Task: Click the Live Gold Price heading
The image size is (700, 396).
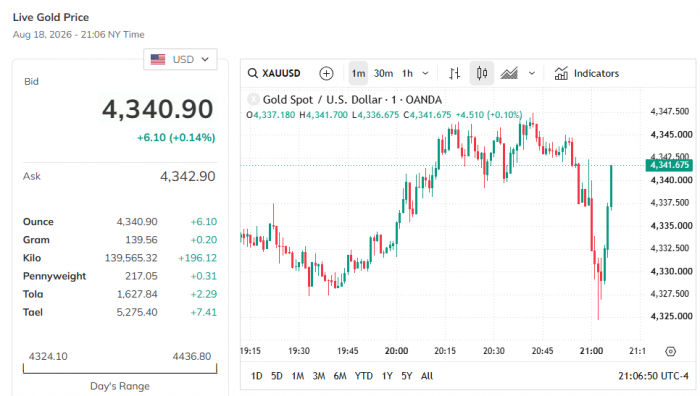Action: tap(51, 17)
